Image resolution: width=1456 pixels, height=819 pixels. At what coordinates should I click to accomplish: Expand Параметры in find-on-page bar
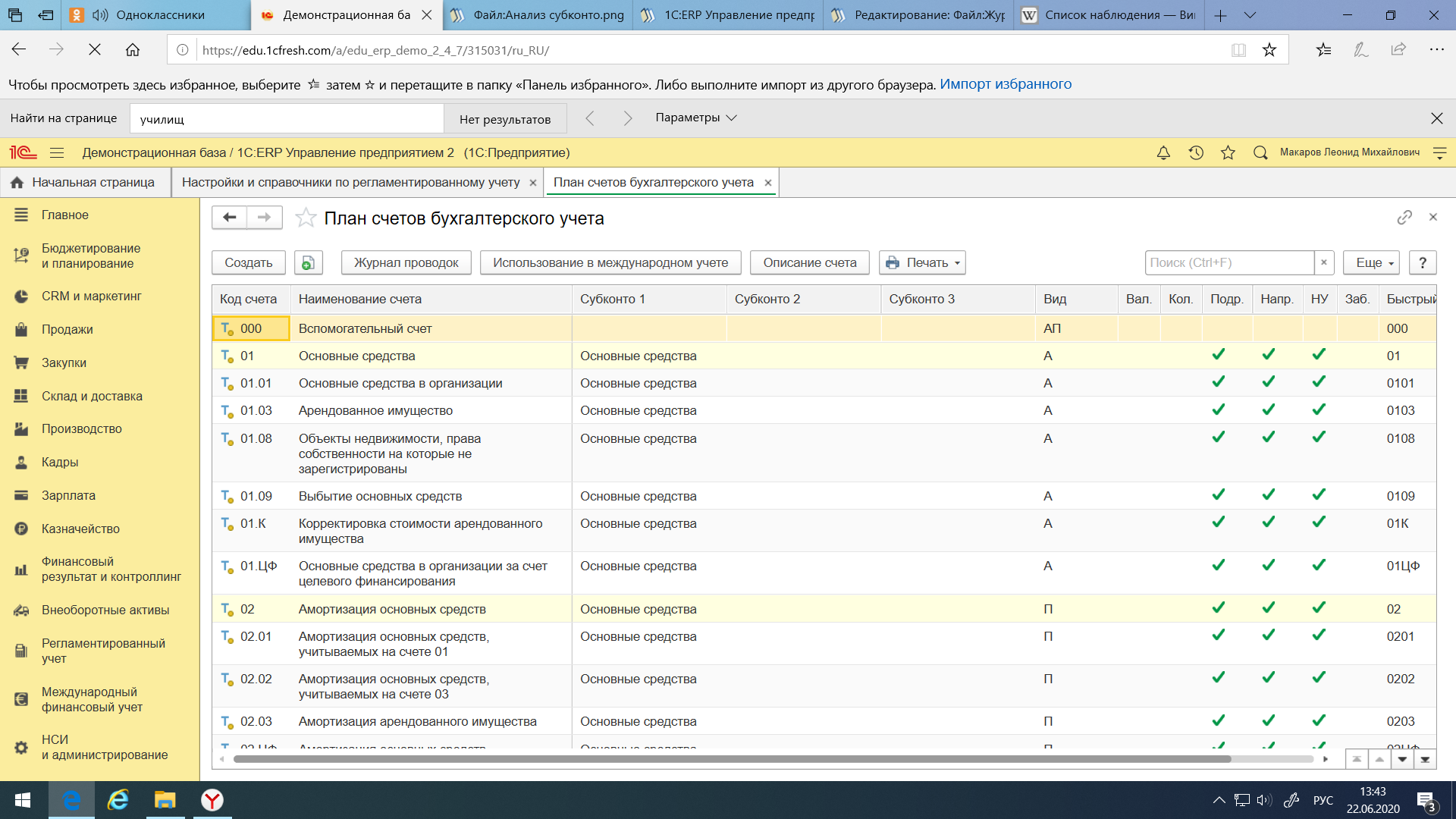(696, 118)
